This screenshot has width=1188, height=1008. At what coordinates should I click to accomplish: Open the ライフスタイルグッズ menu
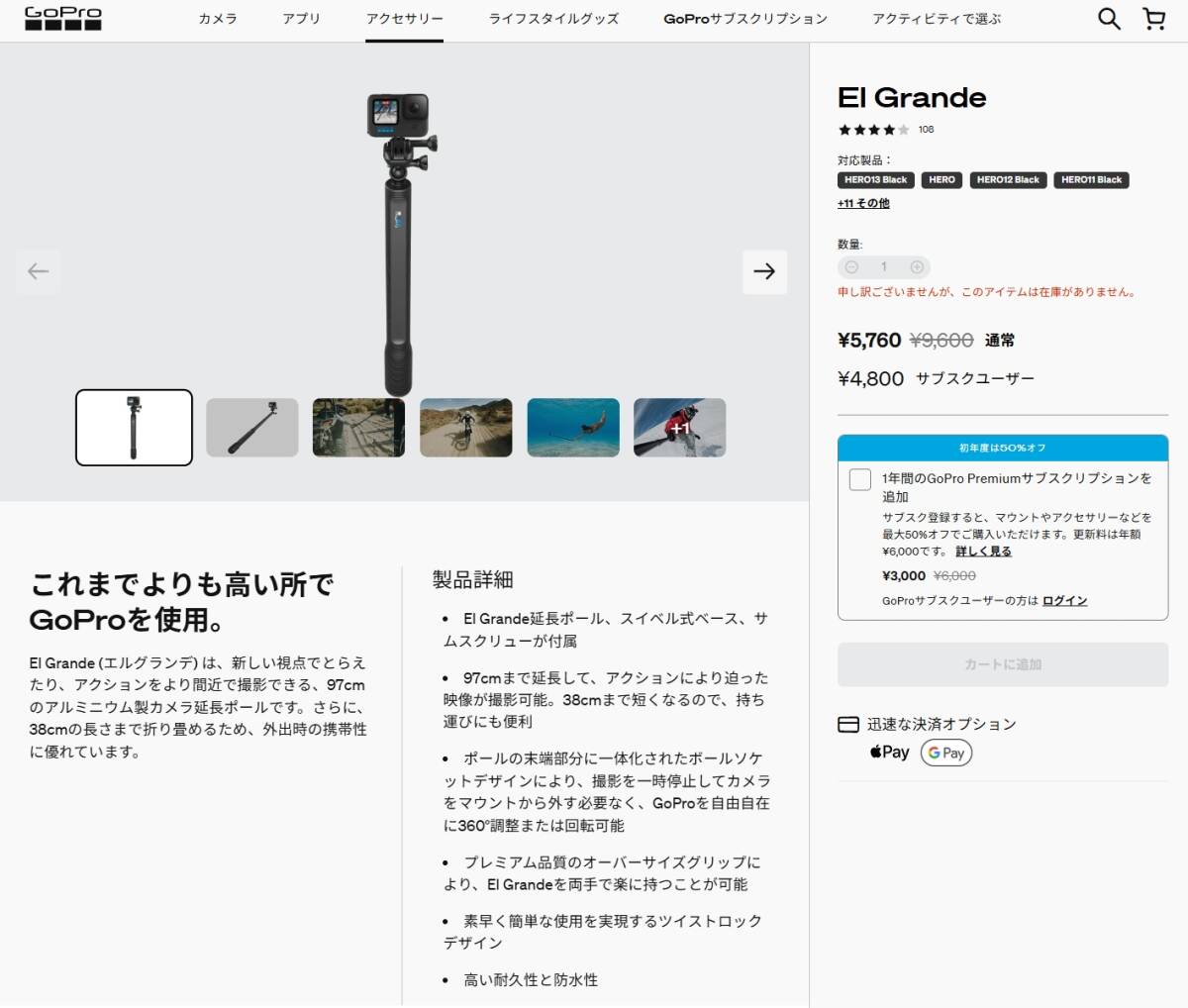point(553,19)
